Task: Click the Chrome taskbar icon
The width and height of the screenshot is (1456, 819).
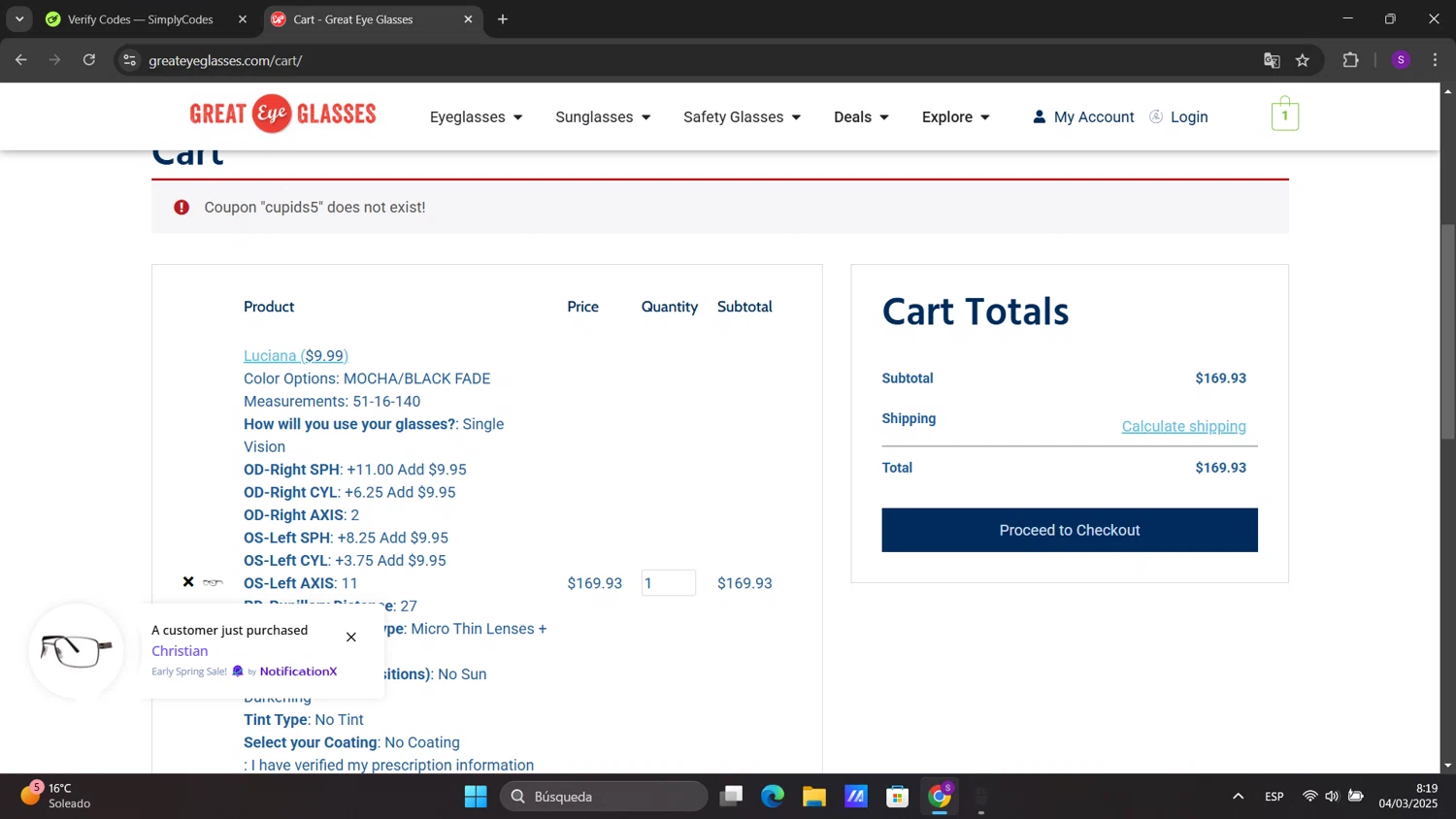Action: click(x=940, y=797)
